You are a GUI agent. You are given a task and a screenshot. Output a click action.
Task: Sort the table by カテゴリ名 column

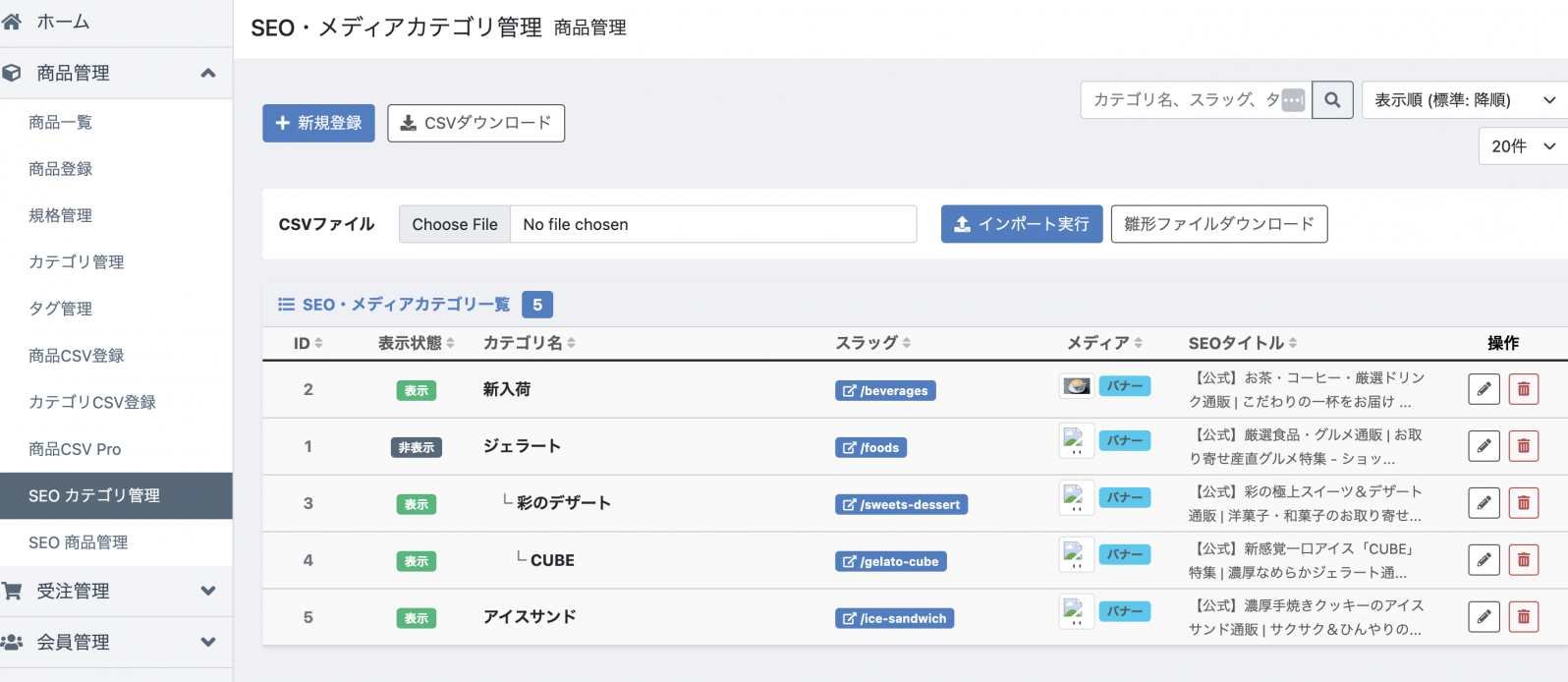pyautogui.click(x=530, y=343)
